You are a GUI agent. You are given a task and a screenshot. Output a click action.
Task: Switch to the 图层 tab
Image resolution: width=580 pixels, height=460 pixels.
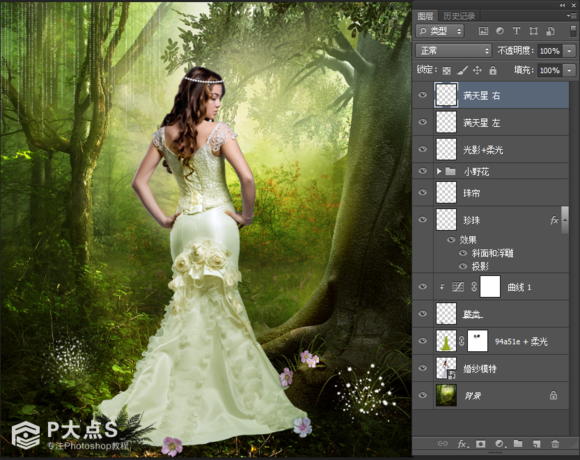[425, 16]
